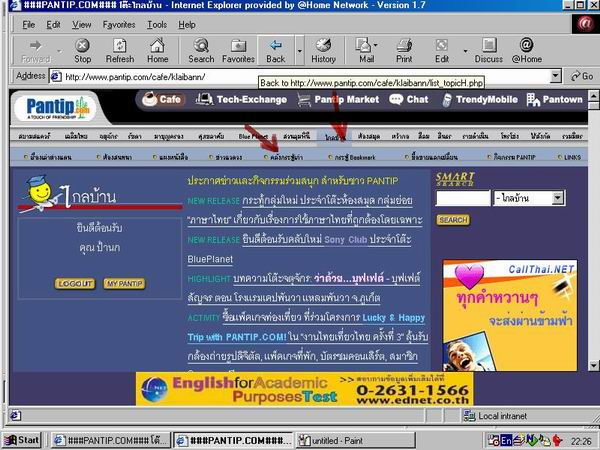Viewport: 600px width, 450px height.
Task: Open the TrendyMobile section
Action: [480, 99]
